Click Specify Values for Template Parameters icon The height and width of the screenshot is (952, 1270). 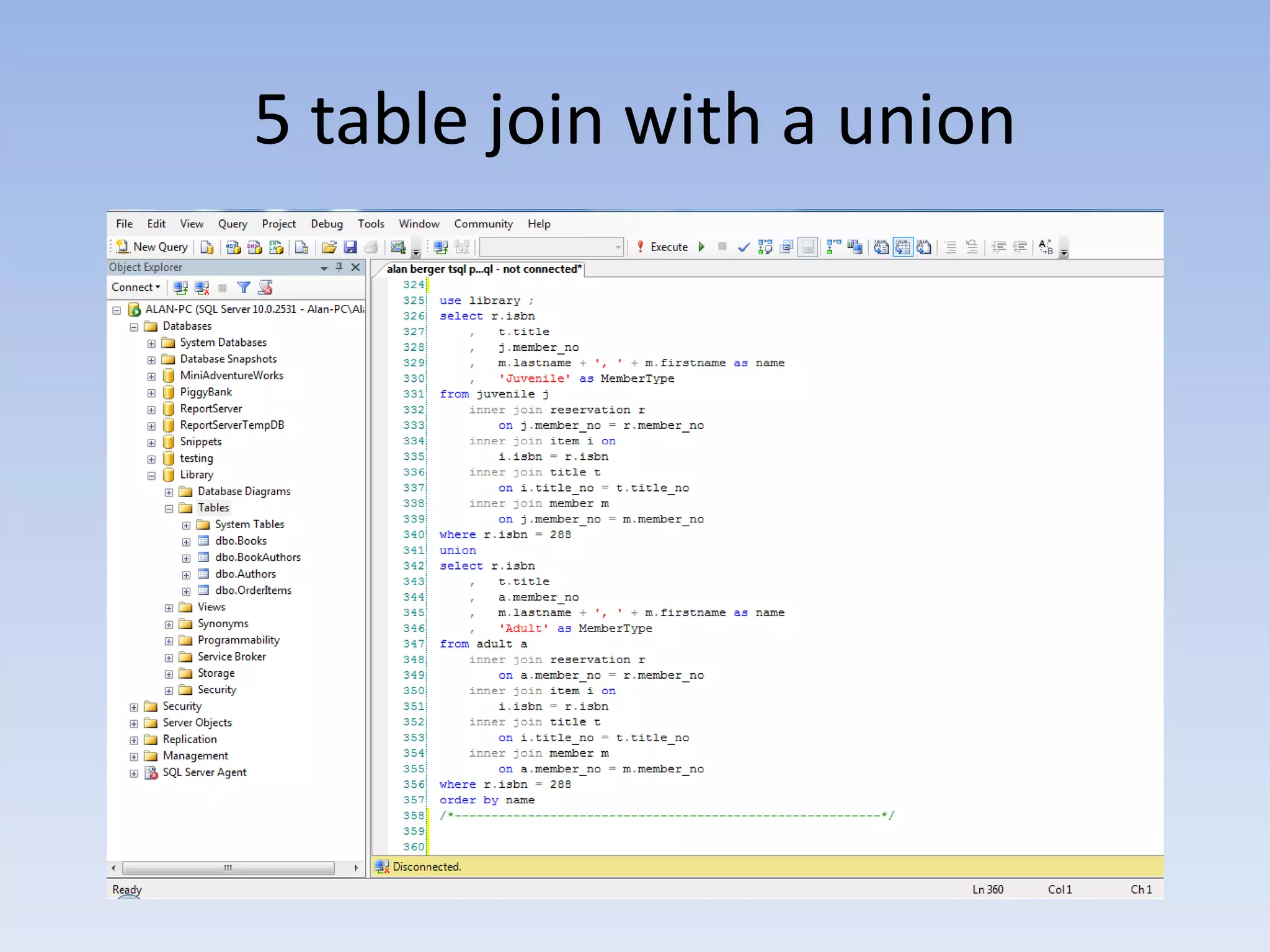pos(1046,247)
